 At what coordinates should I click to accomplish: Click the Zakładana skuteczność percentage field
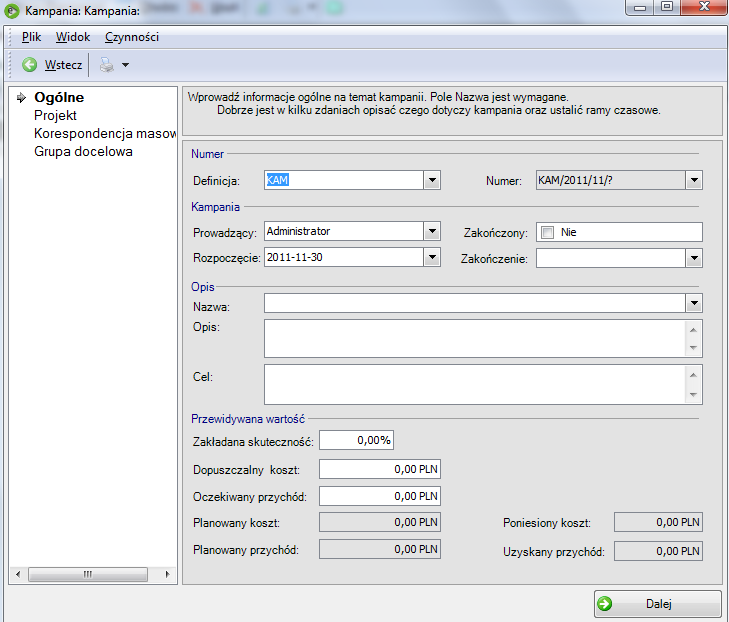(x=357, y=440)
